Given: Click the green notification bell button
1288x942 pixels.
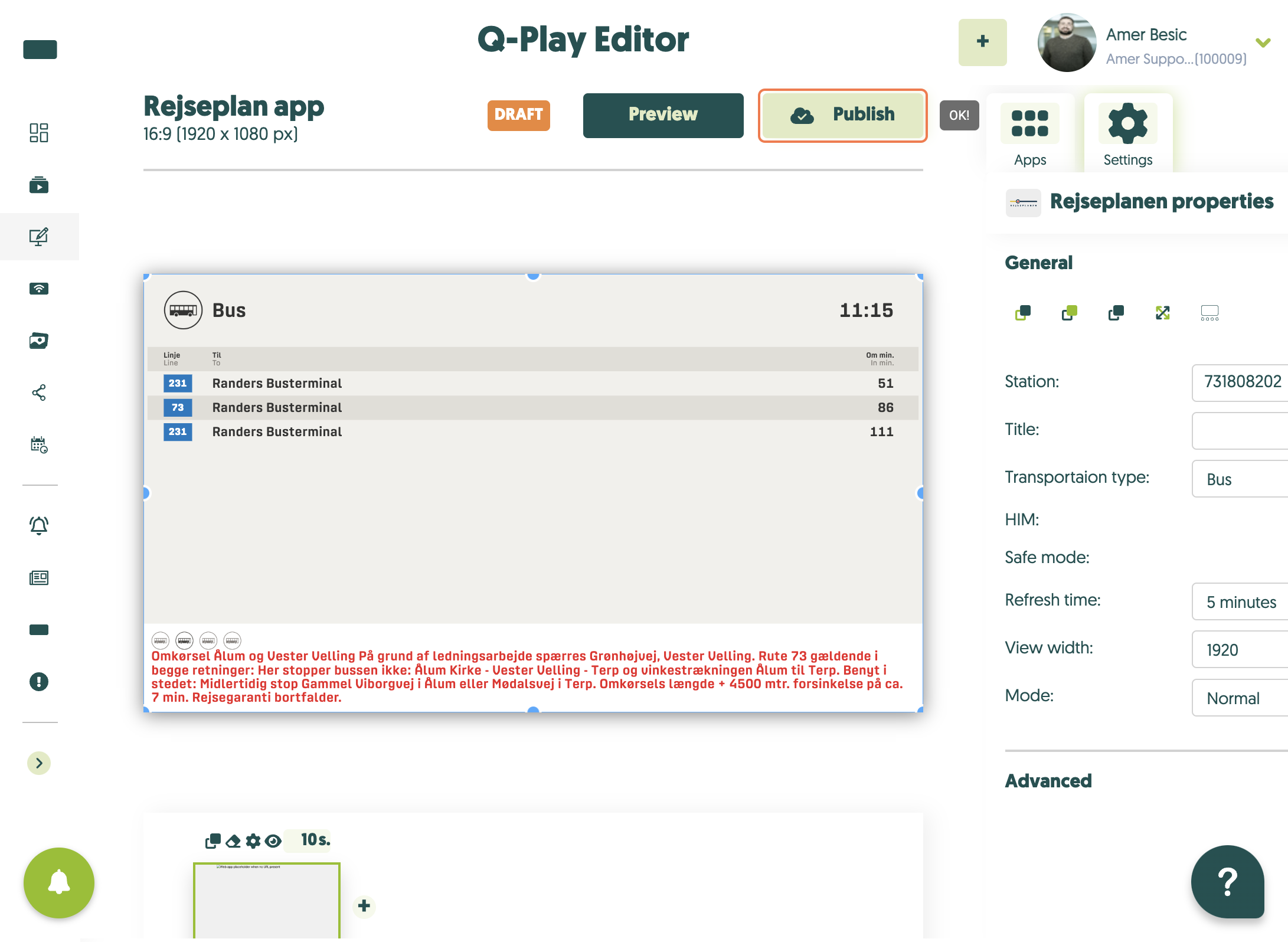Looking at the screenshot, I should [59, 883].
